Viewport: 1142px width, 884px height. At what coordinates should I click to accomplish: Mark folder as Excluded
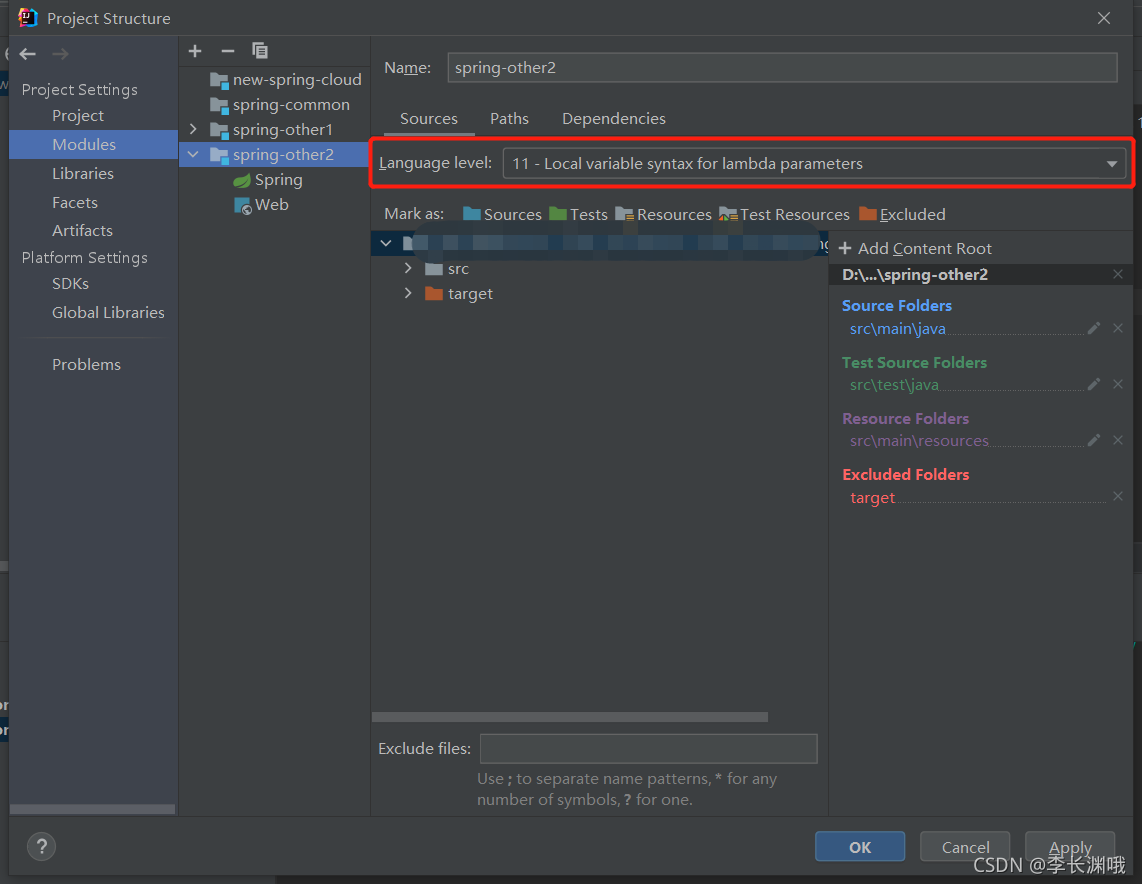click(x=902, y=214)
